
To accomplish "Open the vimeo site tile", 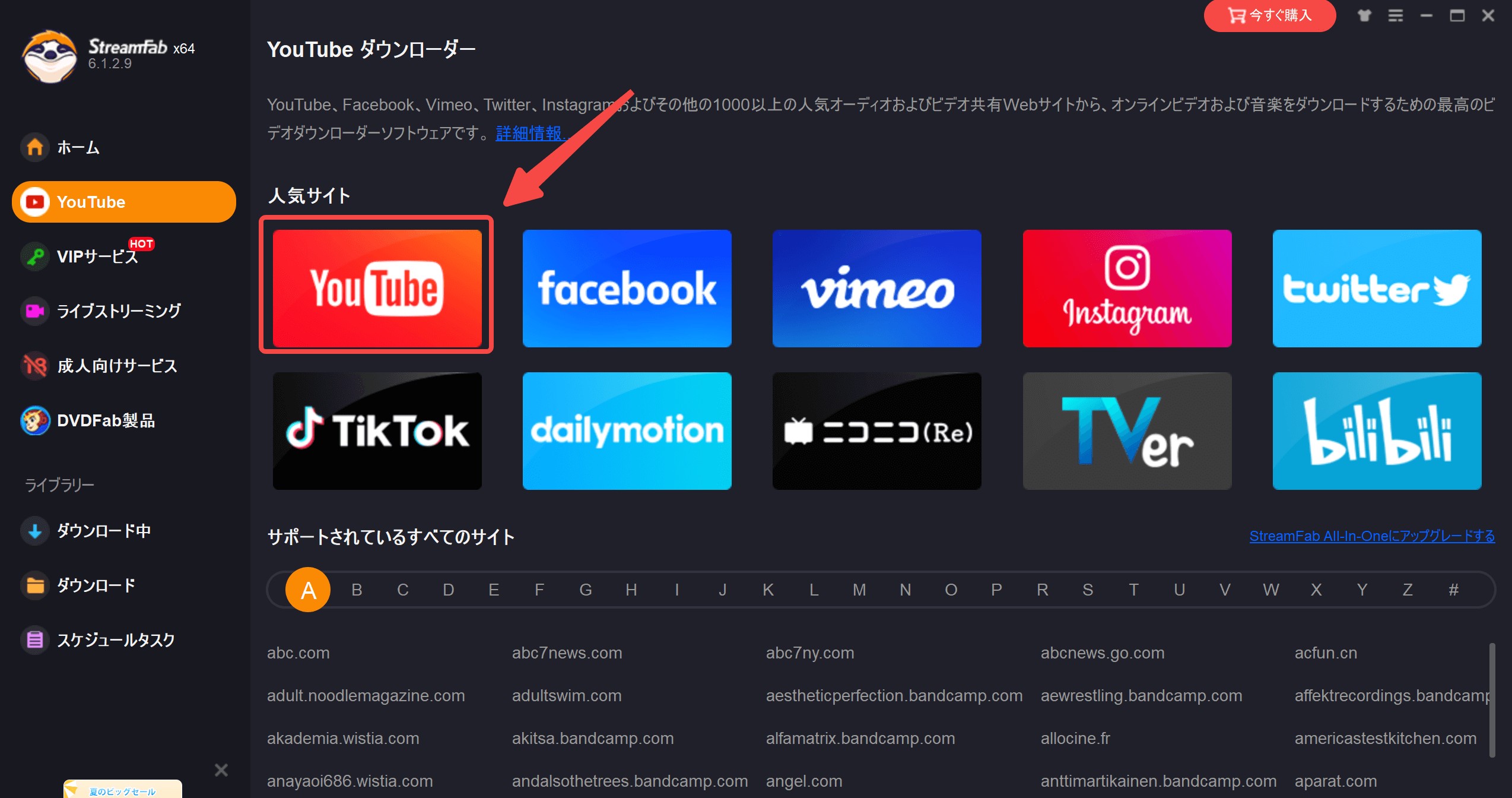I will coord(877,288).
